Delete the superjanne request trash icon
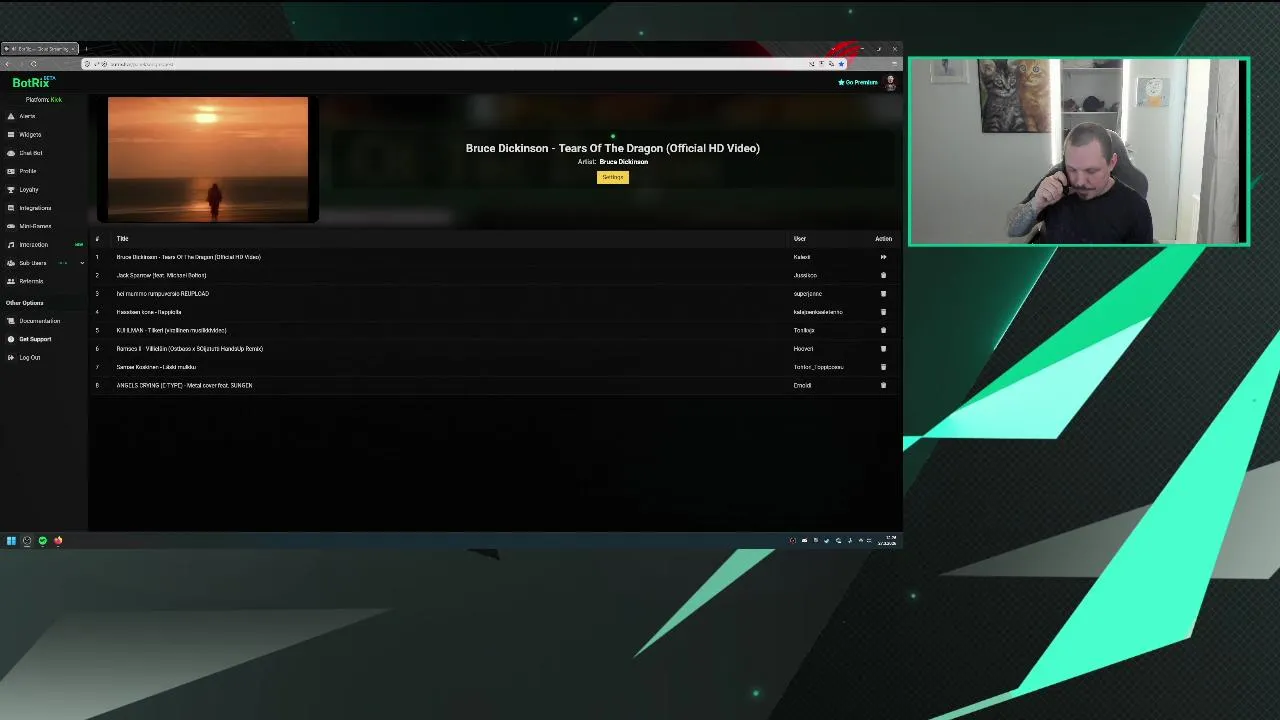The height and width of the screenshot is (720, 1280). point(883,293)
